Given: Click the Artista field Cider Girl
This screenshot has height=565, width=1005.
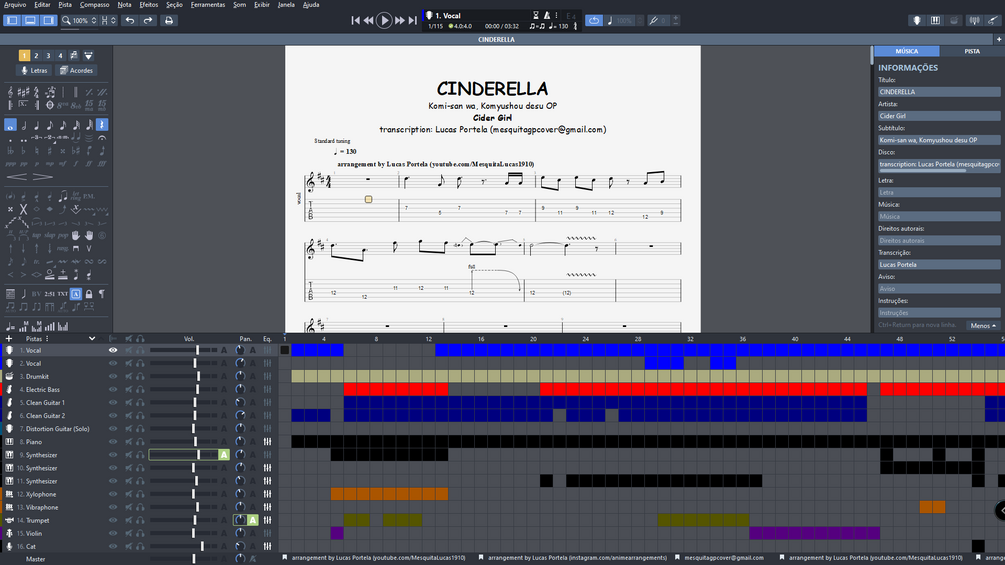Looking at the screenshot, I should pos(938,116).
